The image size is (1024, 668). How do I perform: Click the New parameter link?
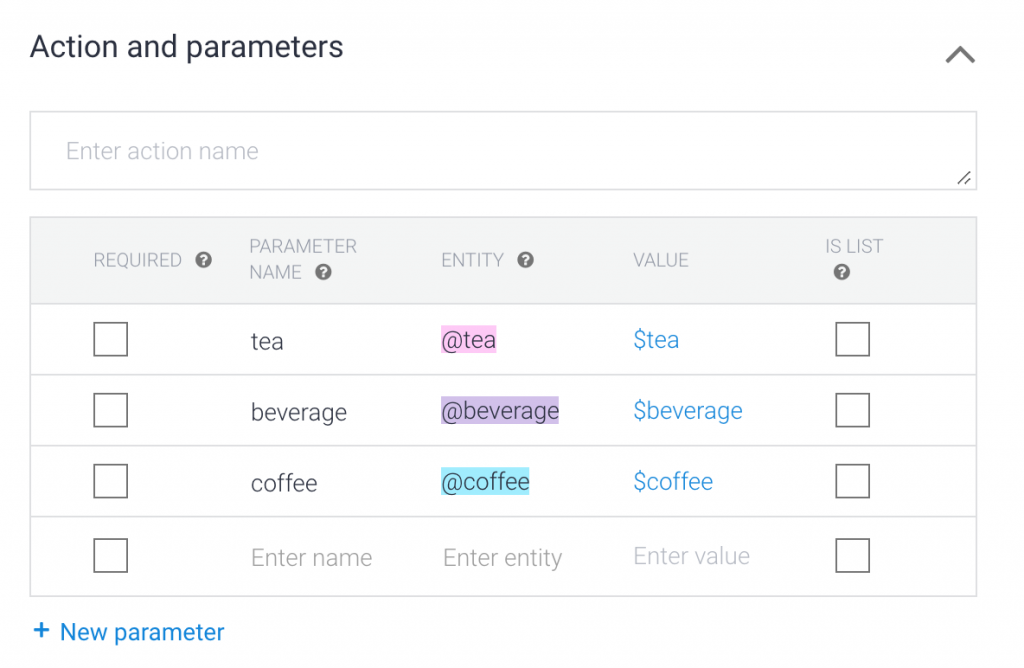click(x=142, y=632)
